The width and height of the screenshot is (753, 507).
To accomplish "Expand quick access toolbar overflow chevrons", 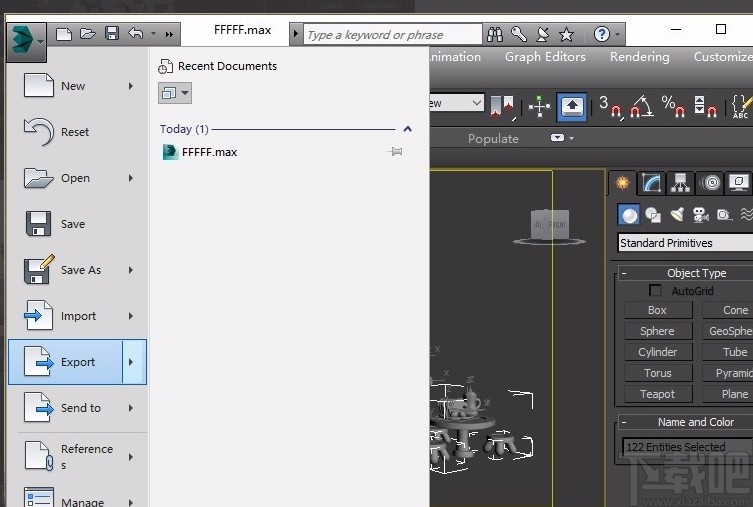I will coord(169,34).
